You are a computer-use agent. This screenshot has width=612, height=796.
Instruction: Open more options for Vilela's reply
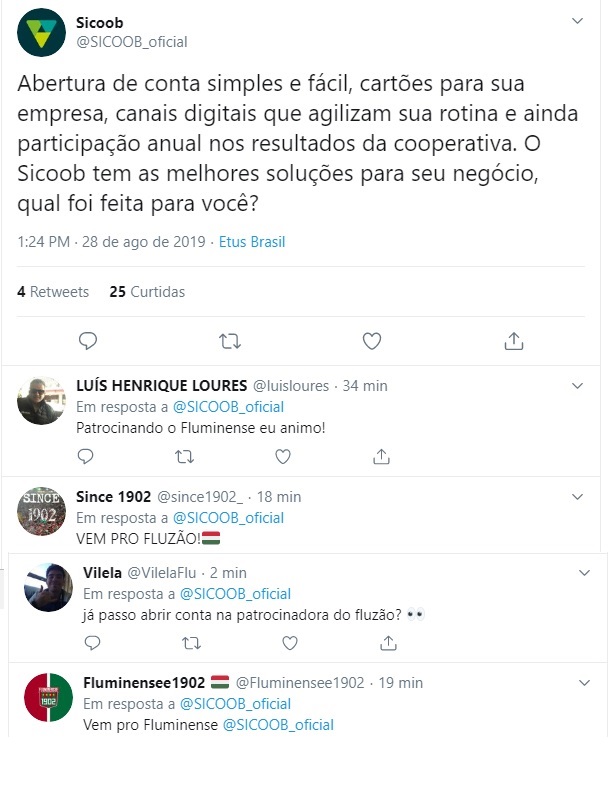click(x=584, y=573)
